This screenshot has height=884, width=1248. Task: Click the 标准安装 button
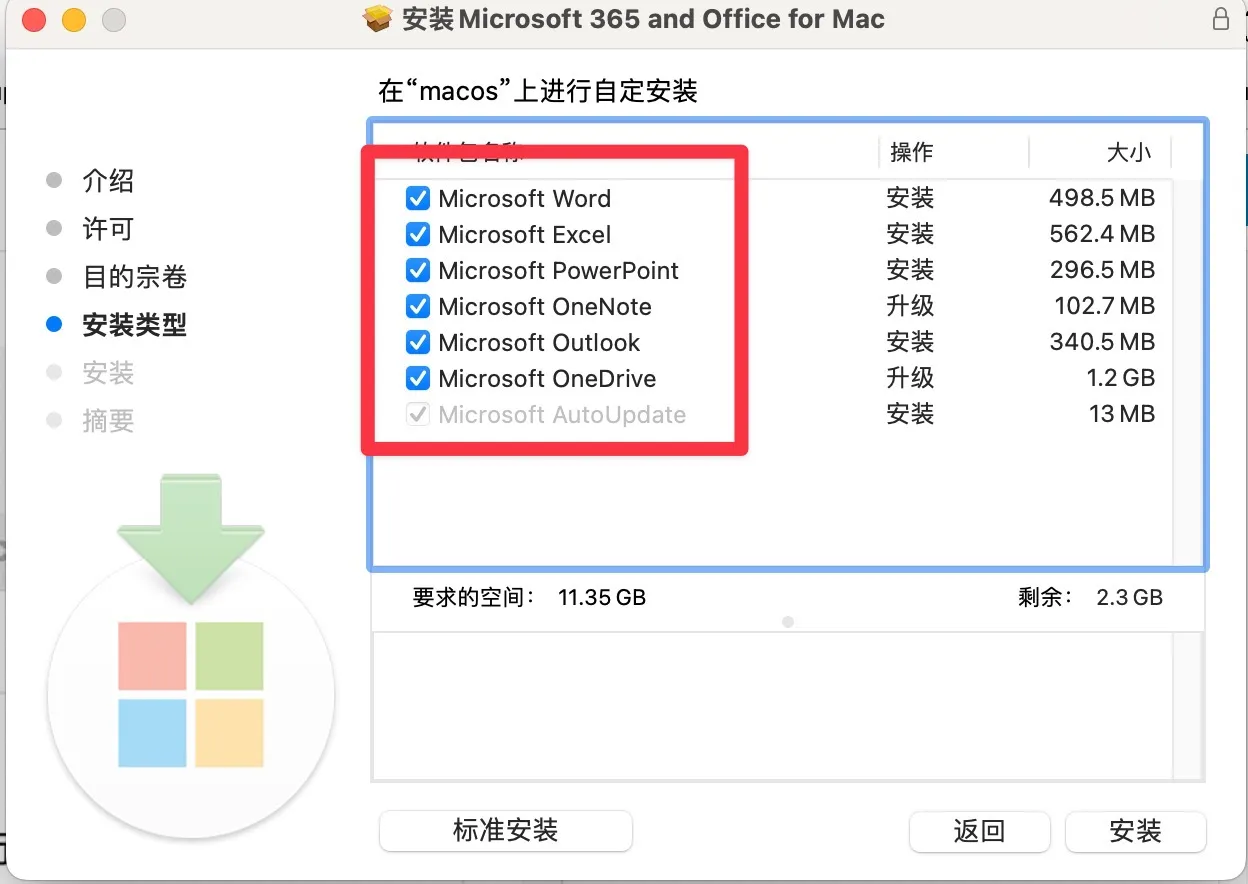pyautogui.click(x=506, y=831)
